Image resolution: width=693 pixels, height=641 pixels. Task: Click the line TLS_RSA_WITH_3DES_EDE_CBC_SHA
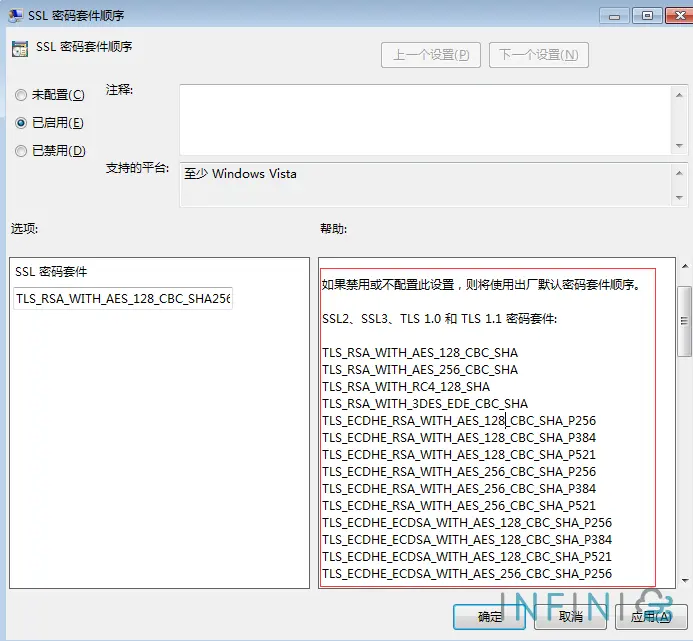425,404
